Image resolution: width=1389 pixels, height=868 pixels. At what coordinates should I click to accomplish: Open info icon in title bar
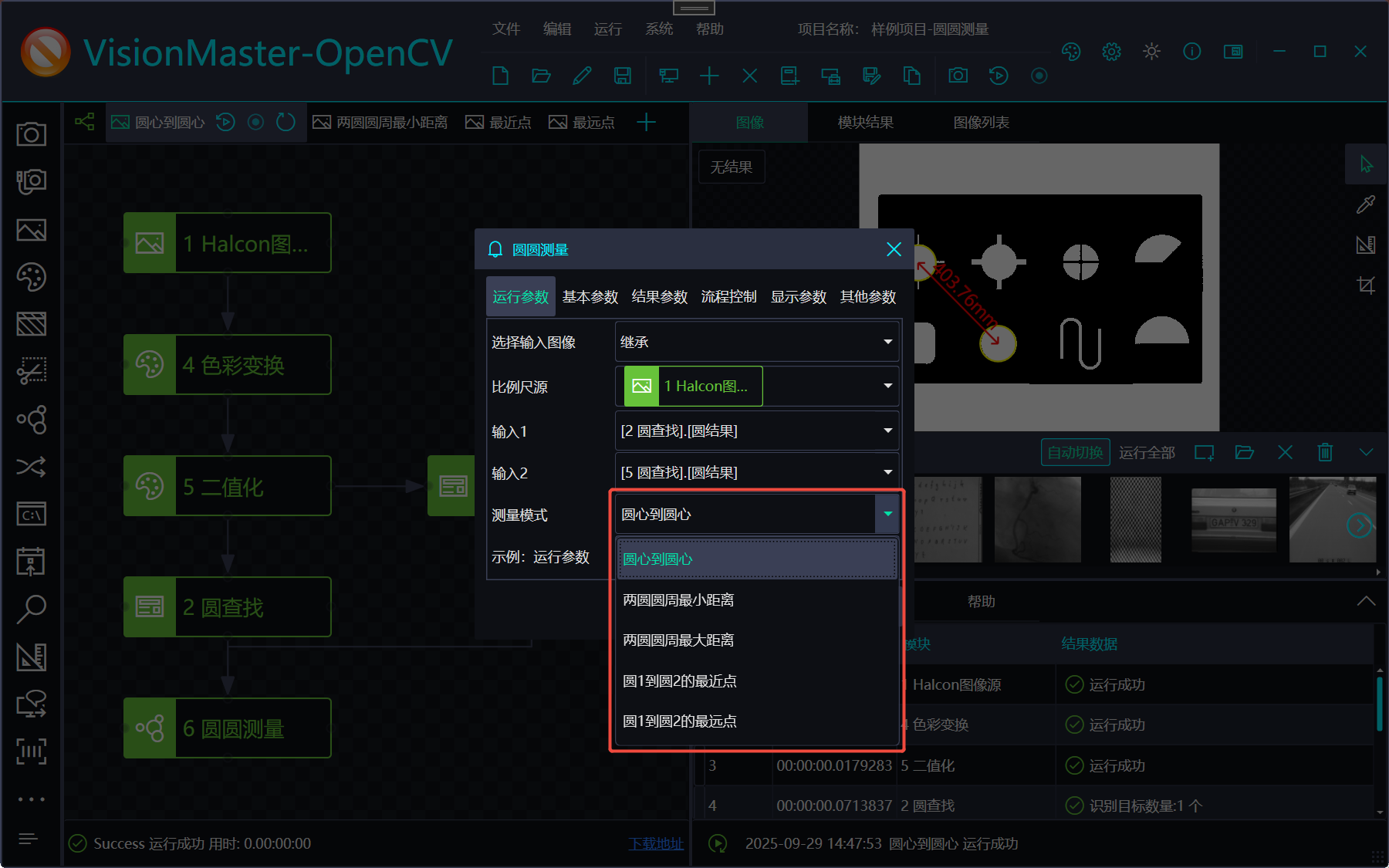1191,52
